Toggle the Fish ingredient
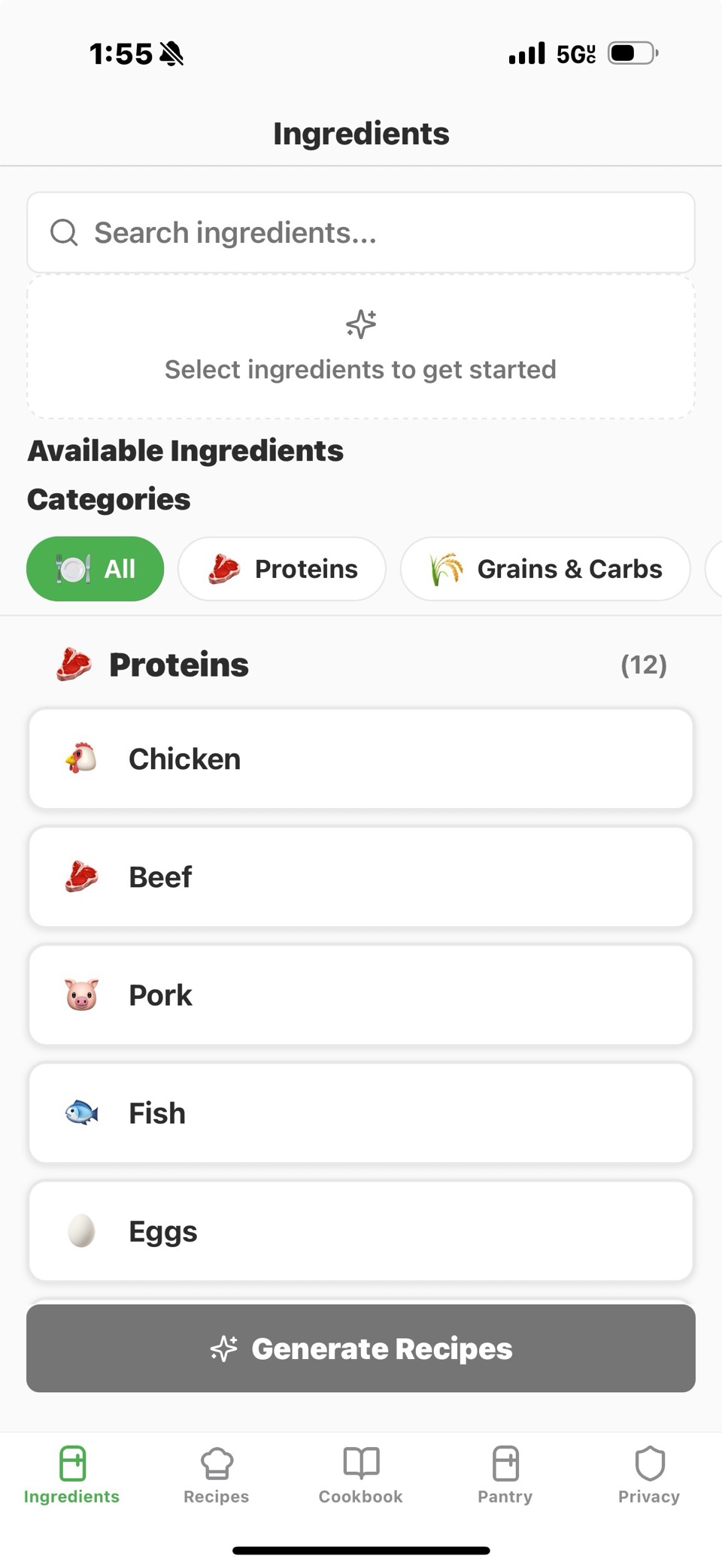 coord(361,1112)
